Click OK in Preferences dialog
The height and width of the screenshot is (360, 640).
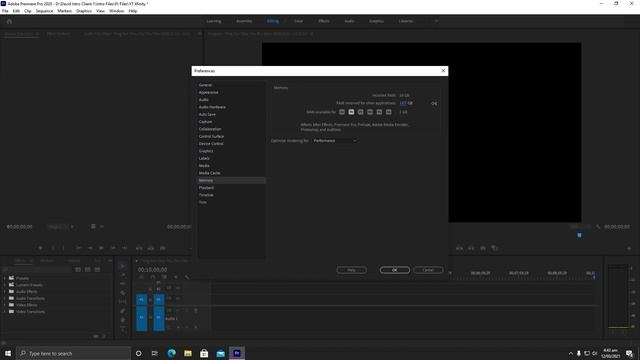coord(395,270)
